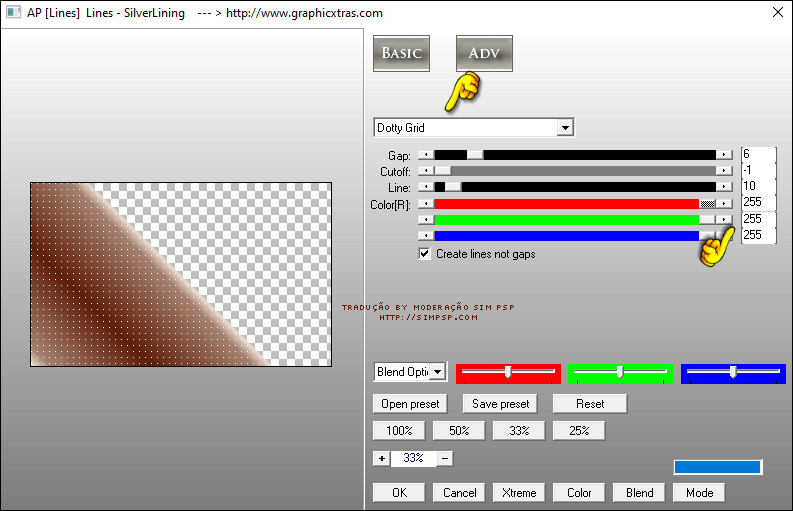Expand the Blend Options dropdown
The width and height of the screenshot is (793, 511).
click(x=436, y=372)
